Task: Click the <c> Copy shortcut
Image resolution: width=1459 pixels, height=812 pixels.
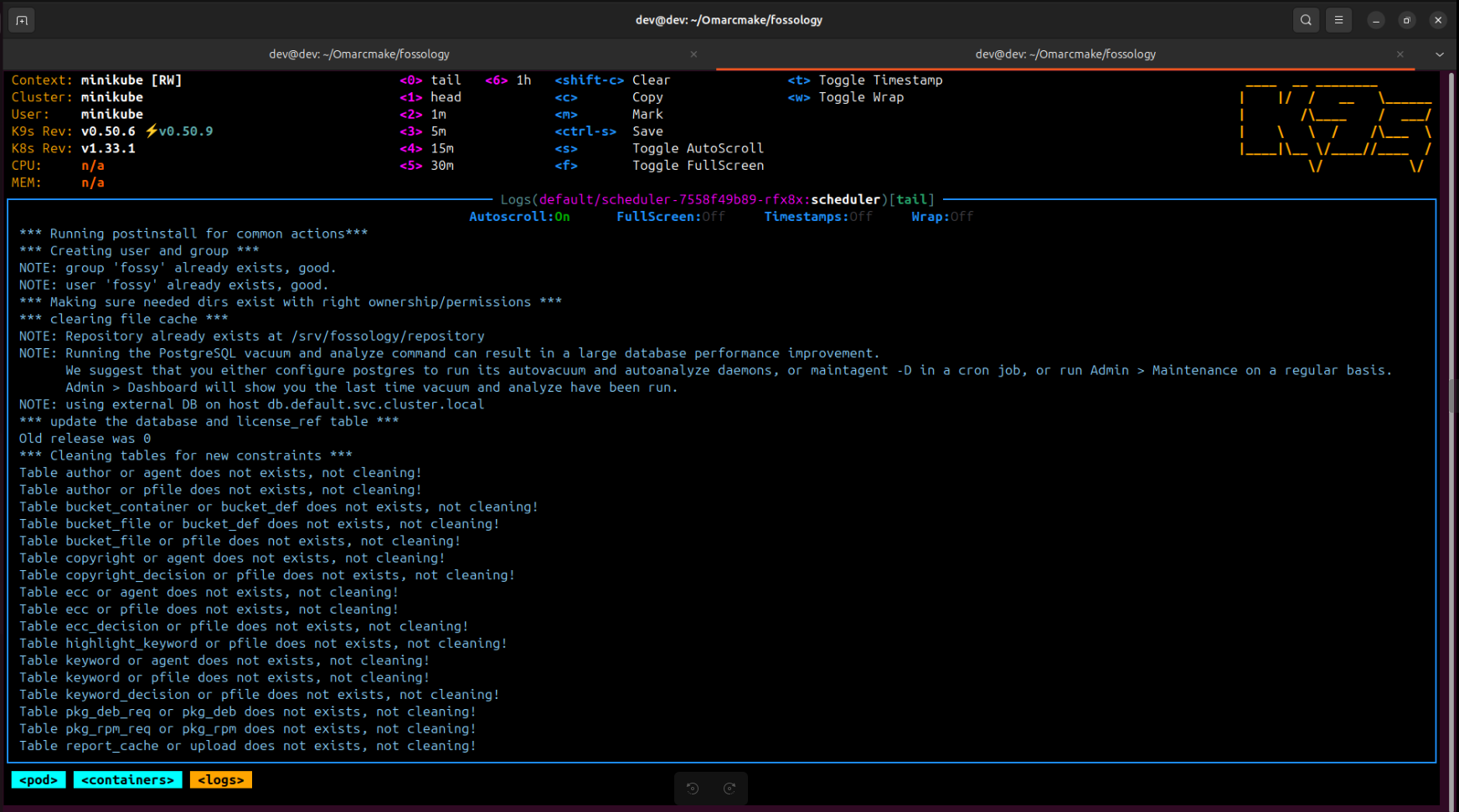Action: pos(609,97)
